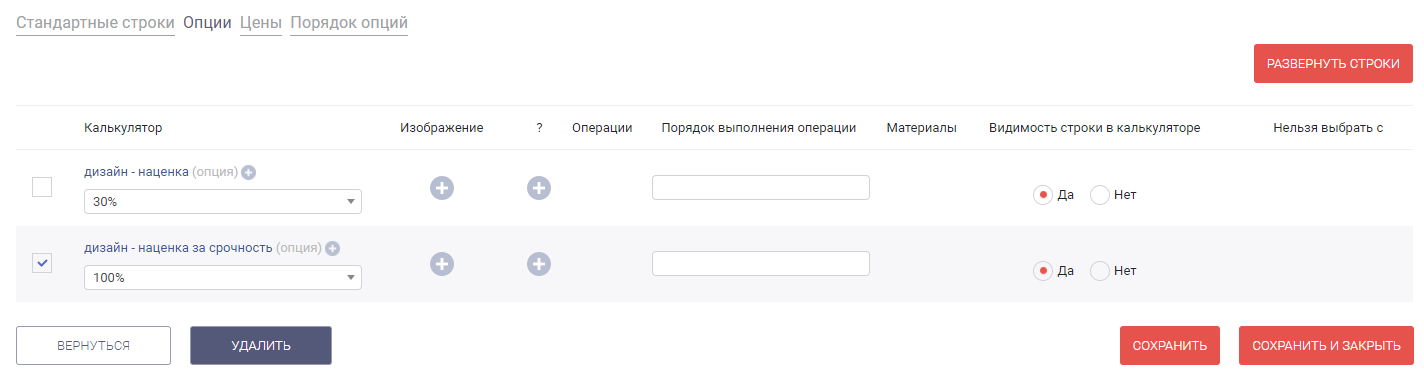Check the дизайн - наценка row checkbox

click(42, 187)
